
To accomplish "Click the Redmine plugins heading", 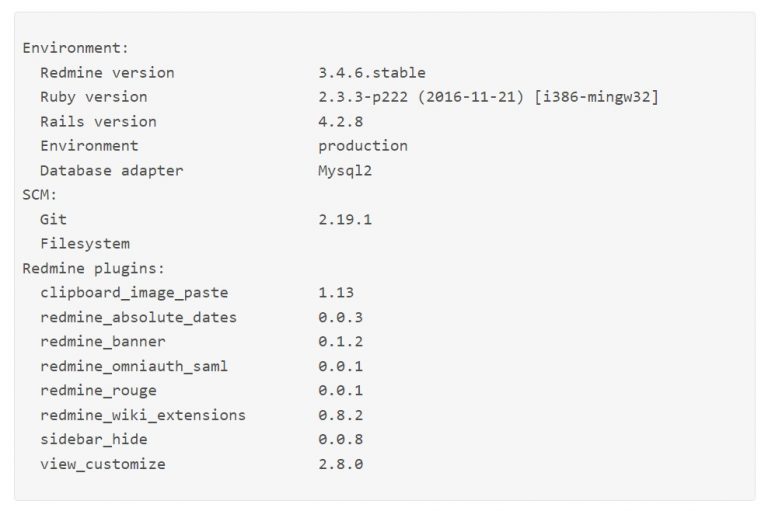I will pyautogui.click(x=93, y=268).
